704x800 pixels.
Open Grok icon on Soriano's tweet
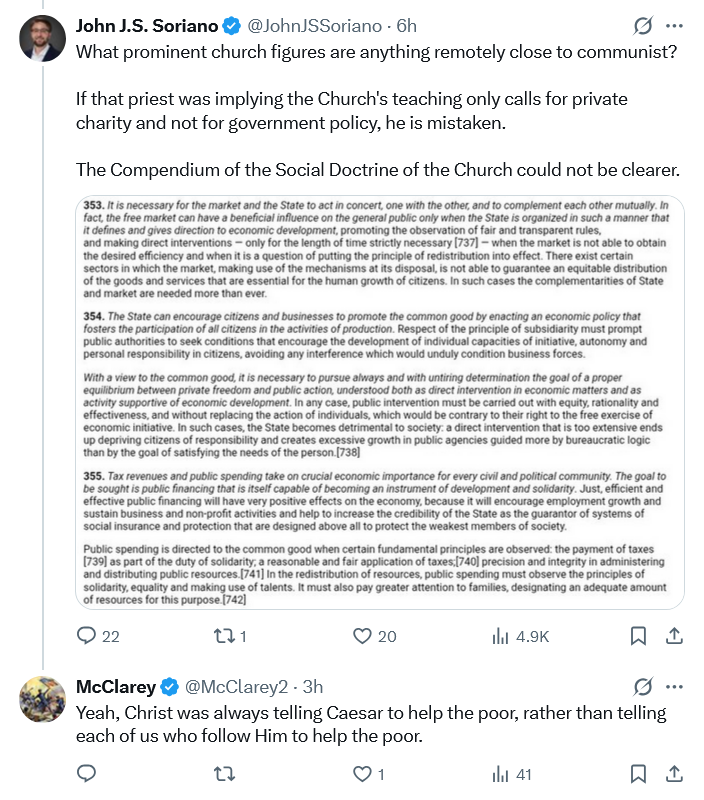(644, 25)
